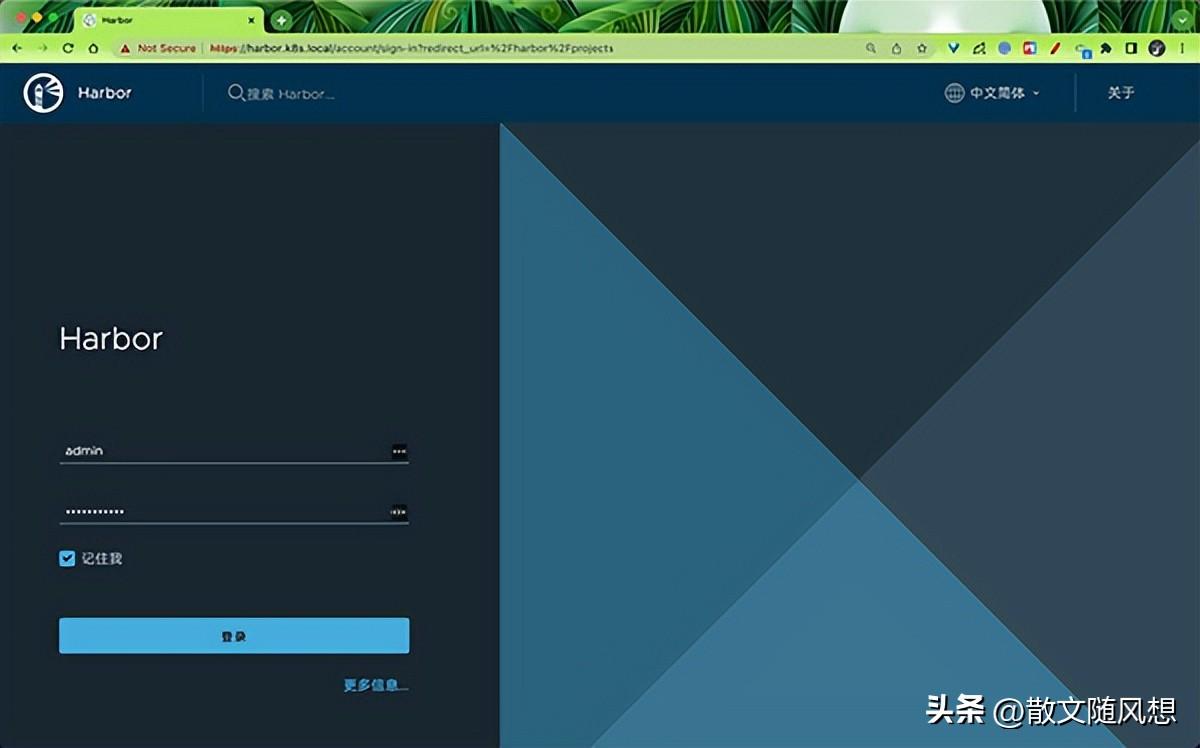Open the browser three-dot menu
Screen dimensions: 1200x748
pos(1181,48)
